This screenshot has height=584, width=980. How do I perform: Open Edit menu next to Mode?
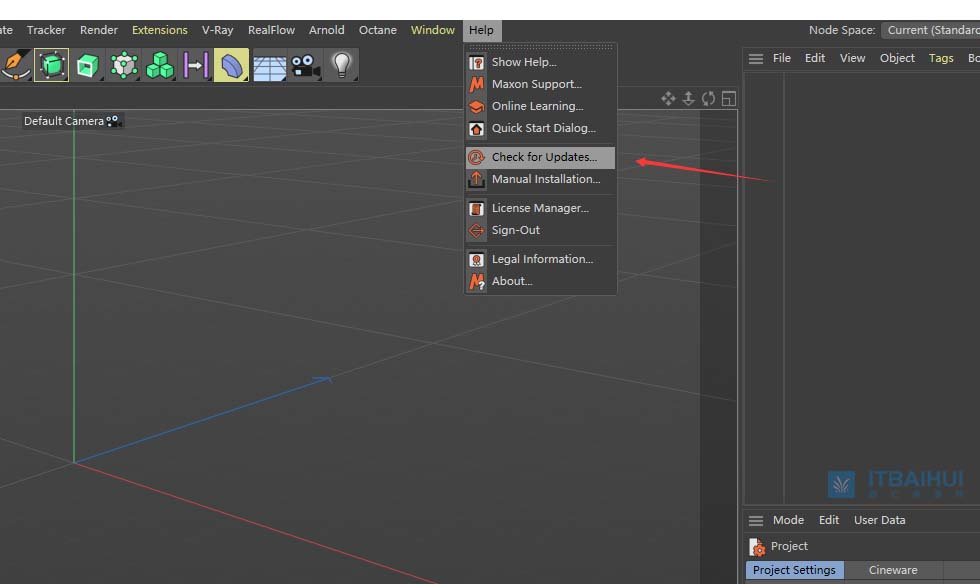(829, 520)
